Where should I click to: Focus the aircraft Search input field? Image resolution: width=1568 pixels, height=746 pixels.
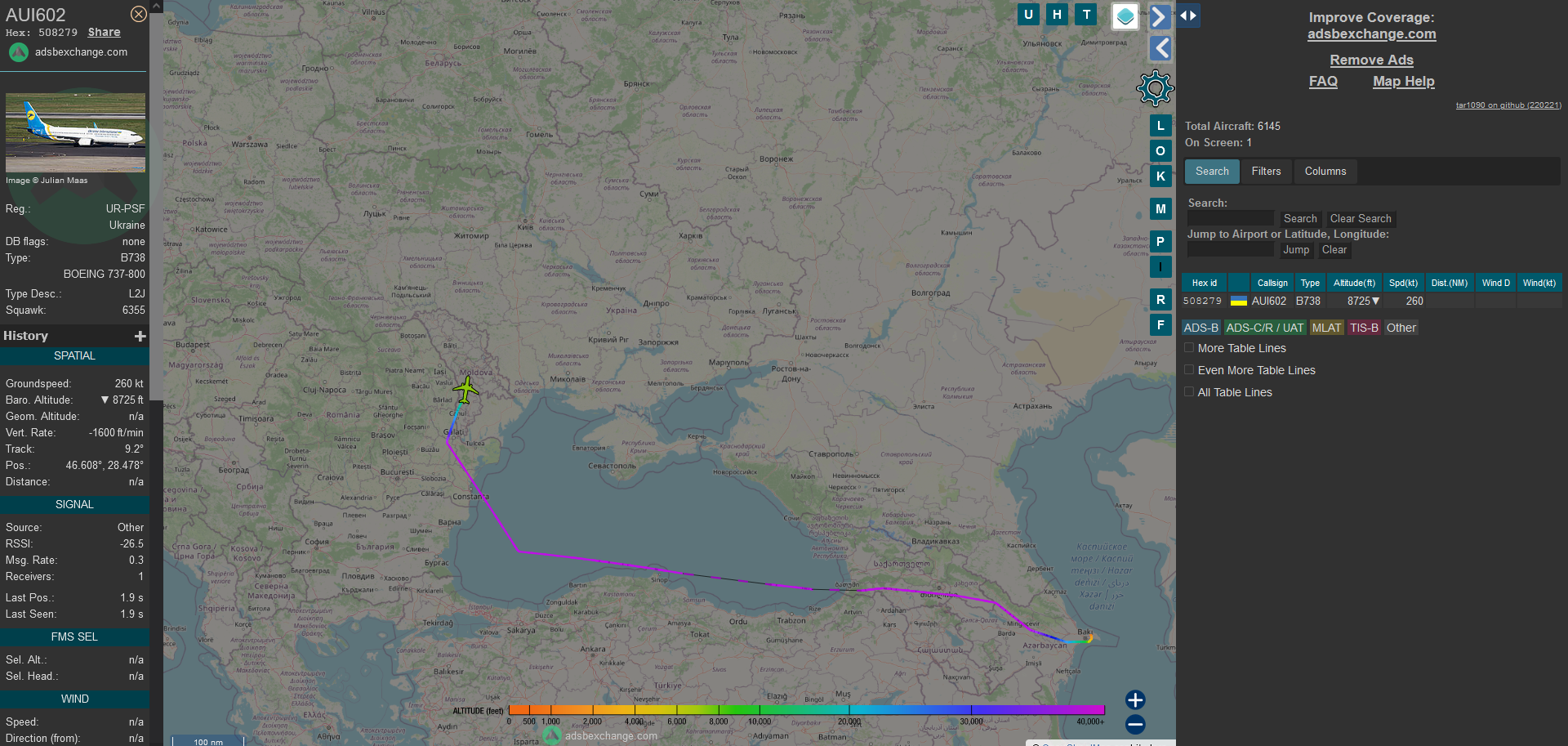1230,218
